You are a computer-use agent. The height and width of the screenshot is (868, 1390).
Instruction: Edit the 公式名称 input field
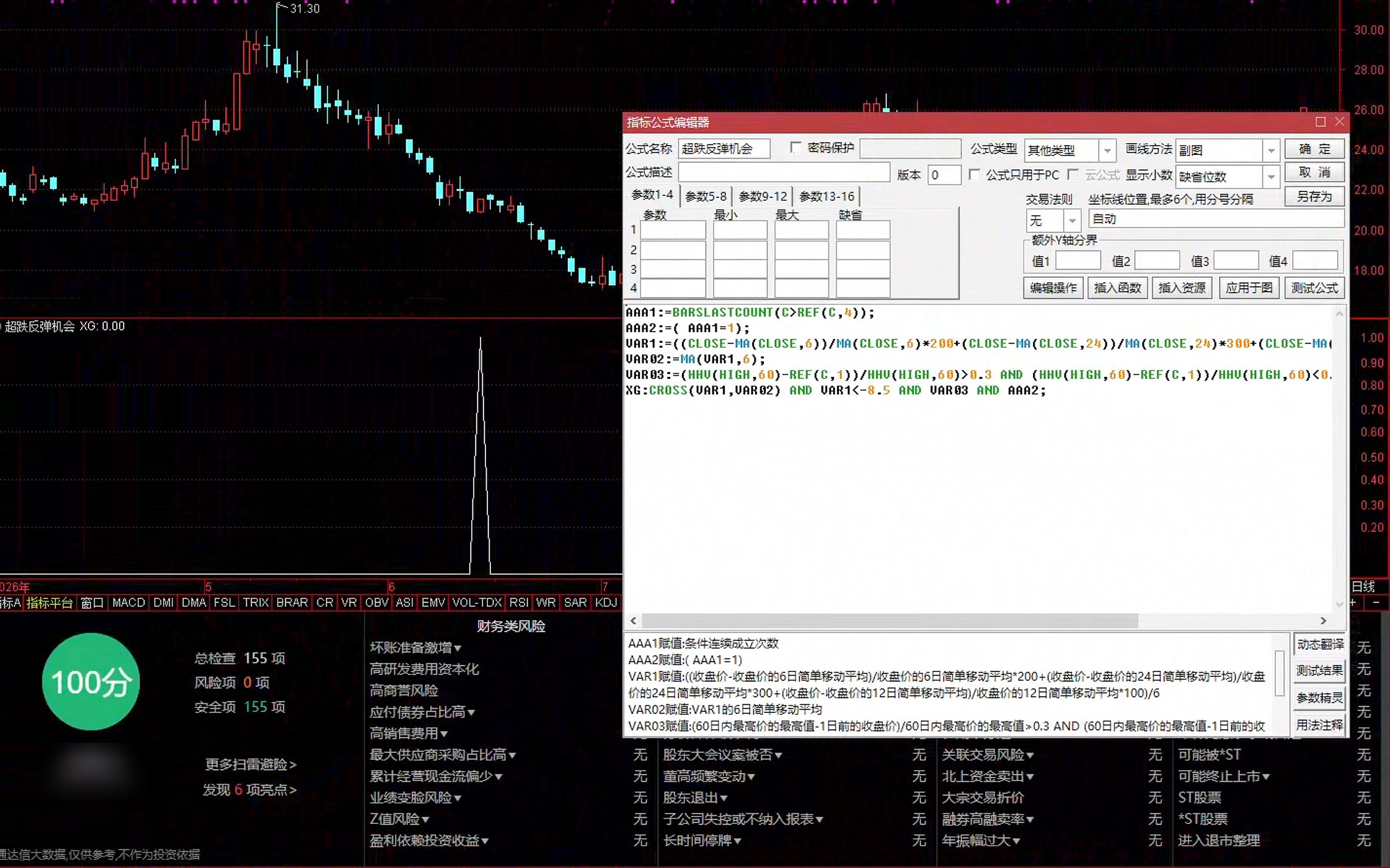pyautogui.click(x=724, y=149)
